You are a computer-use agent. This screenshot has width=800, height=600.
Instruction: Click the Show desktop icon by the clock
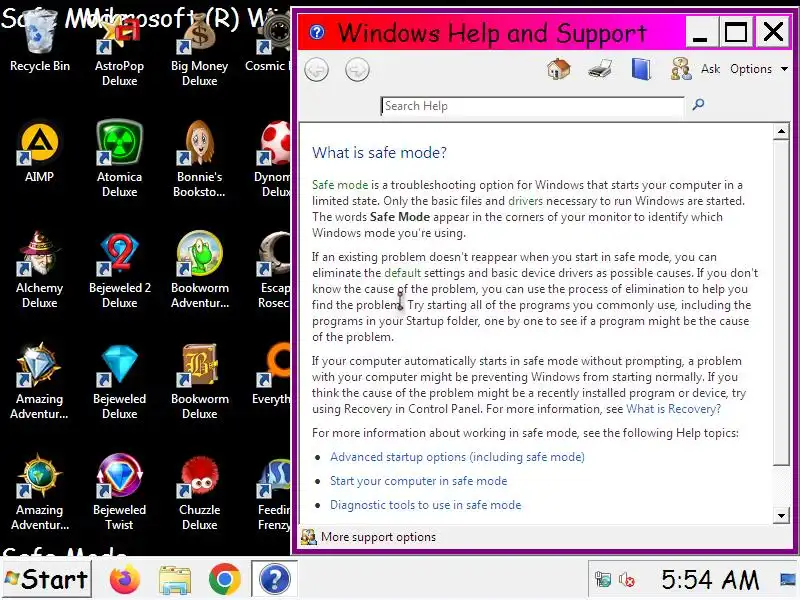pos(789,580)
